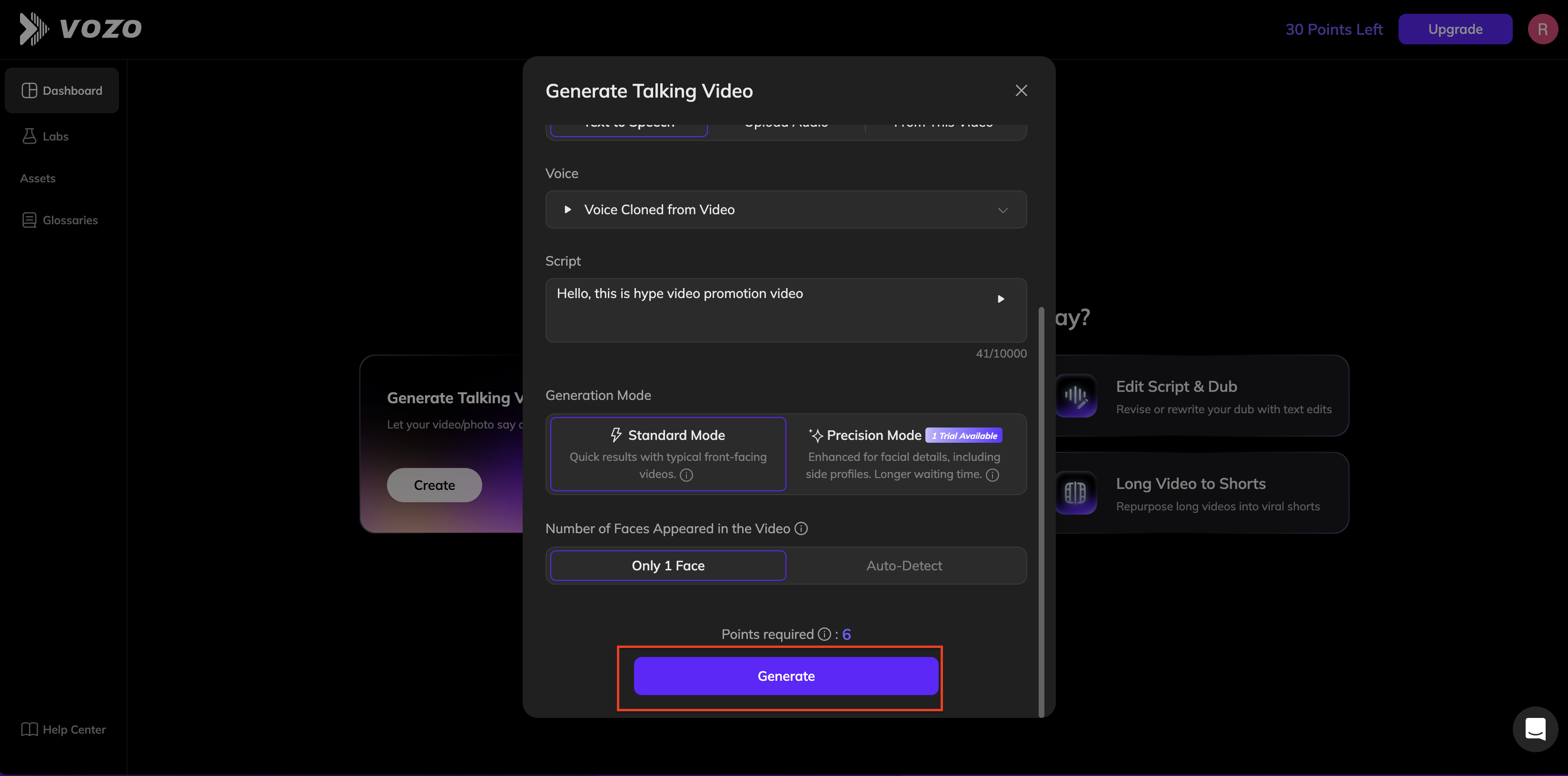Switch to the Upload Audio tab
This screenshot has width=1568, height=776.
(x=784, y=125)
